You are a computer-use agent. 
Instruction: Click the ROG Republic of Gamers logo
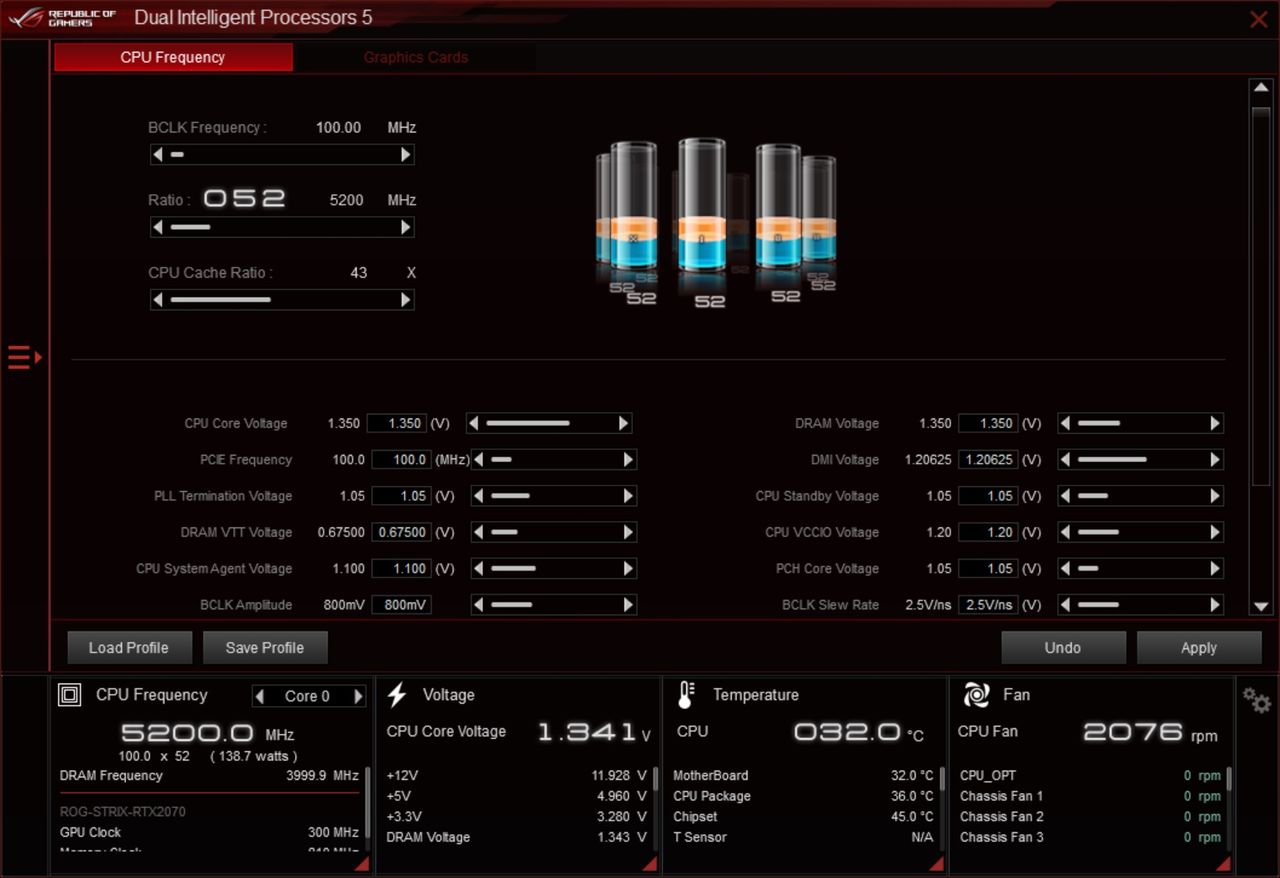click(x=62, y=17)
